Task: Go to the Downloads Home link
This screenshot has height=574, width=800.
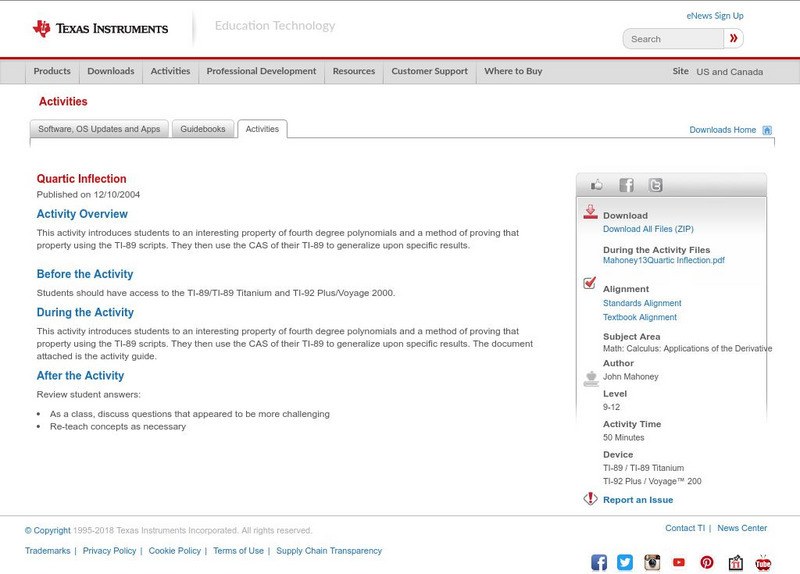Action: [722, 130]
